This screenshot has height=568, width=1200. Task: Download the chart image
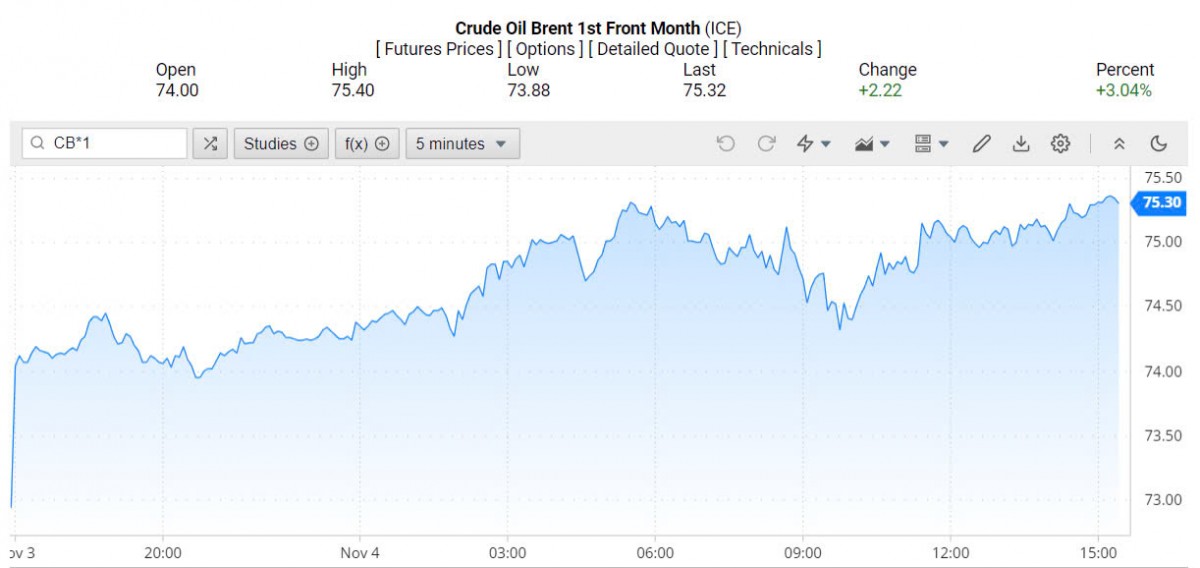click(x=1020, y=144)
